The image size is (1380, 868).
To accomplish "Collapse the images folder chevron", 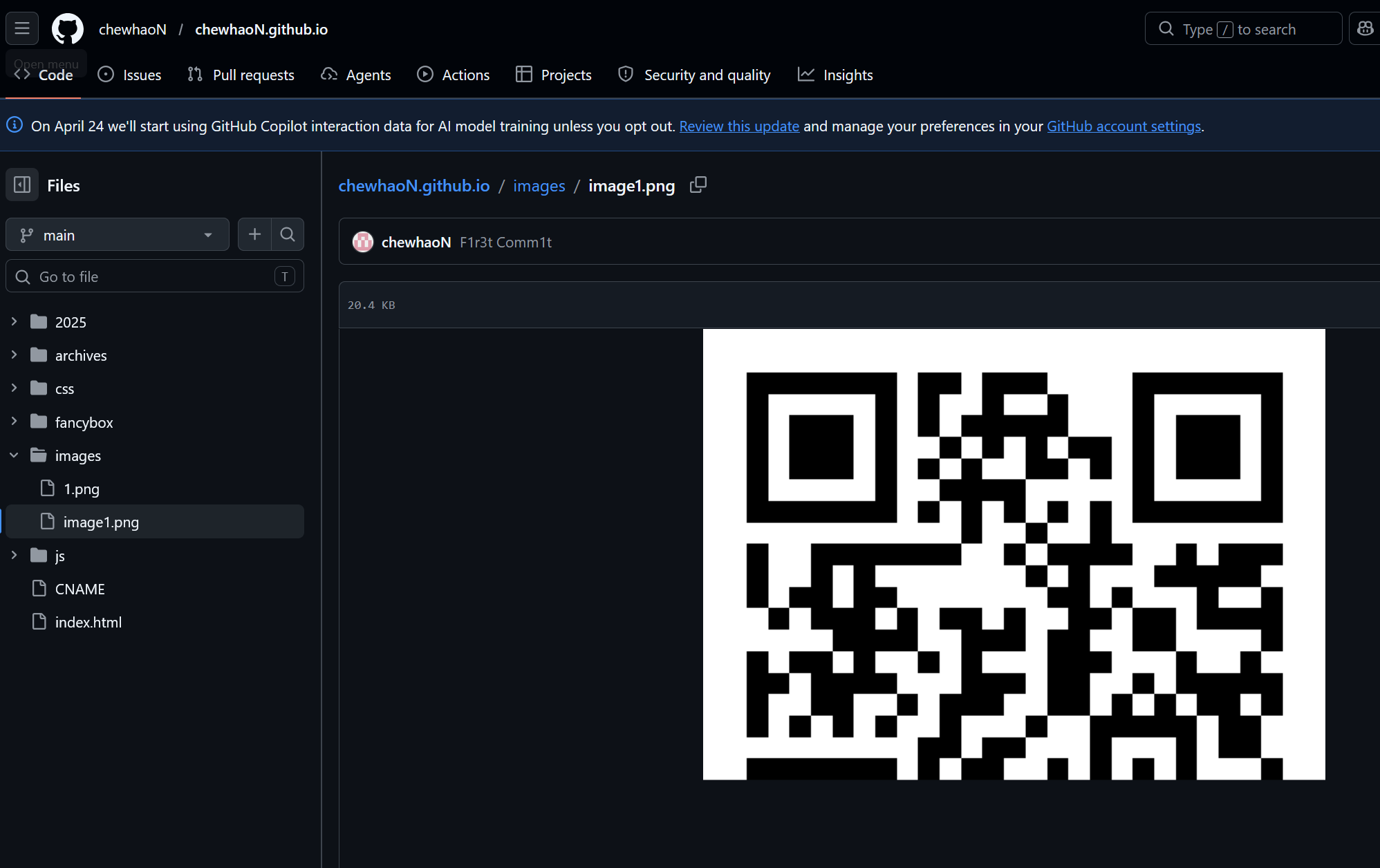I will coord(14,455).
